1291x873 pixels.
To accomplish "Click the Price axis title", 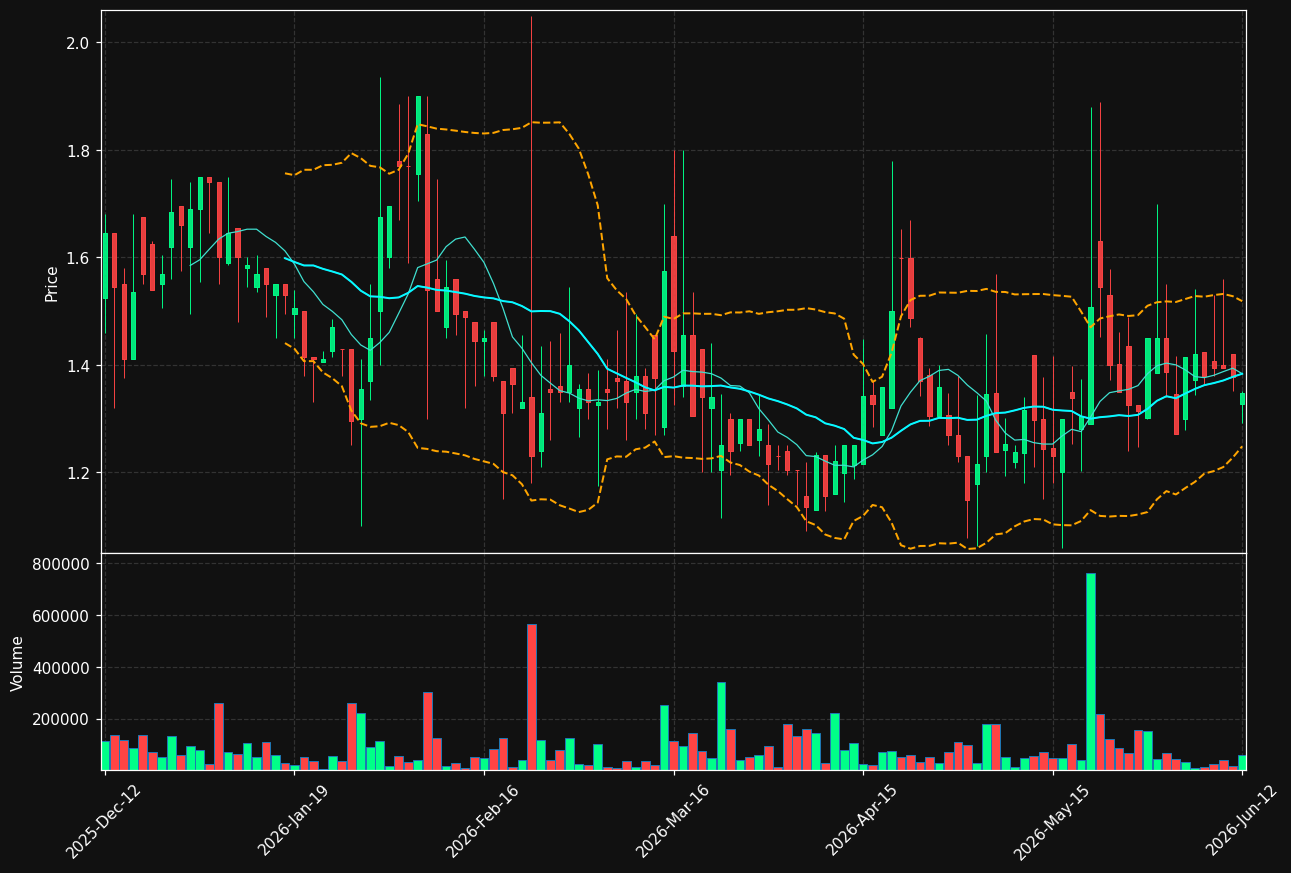I will pos(52,283).
